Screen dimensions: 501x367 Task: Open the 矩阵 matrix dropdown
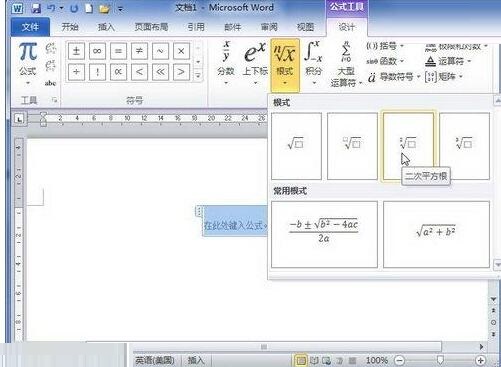pos(444,77)
